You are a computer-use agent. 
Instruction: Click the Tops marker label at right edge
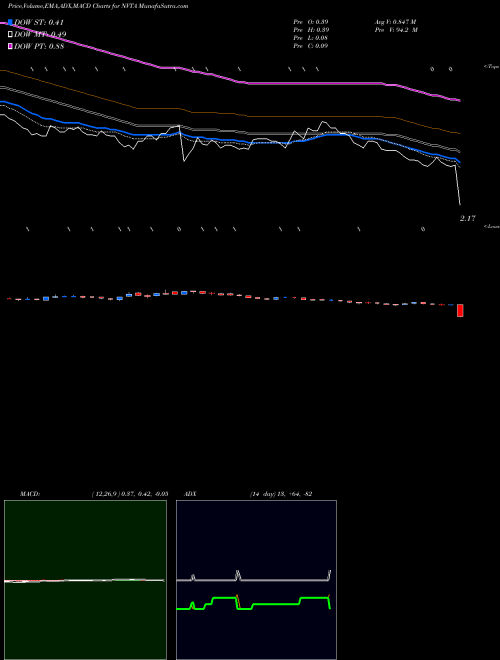click(492, 67)
